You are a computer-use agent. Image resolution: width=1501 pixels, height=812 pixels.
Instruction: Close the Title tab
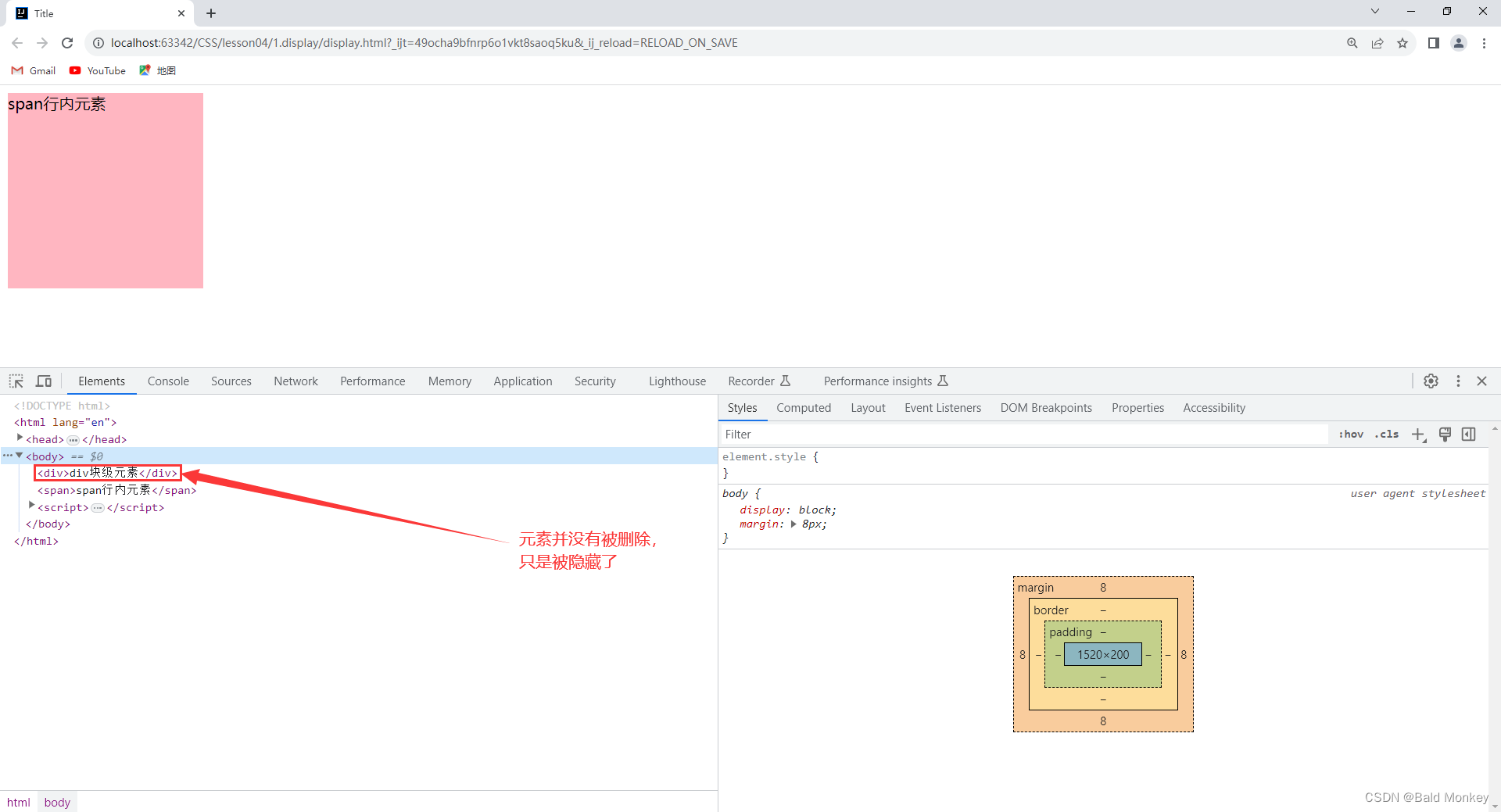coord(181,13)
